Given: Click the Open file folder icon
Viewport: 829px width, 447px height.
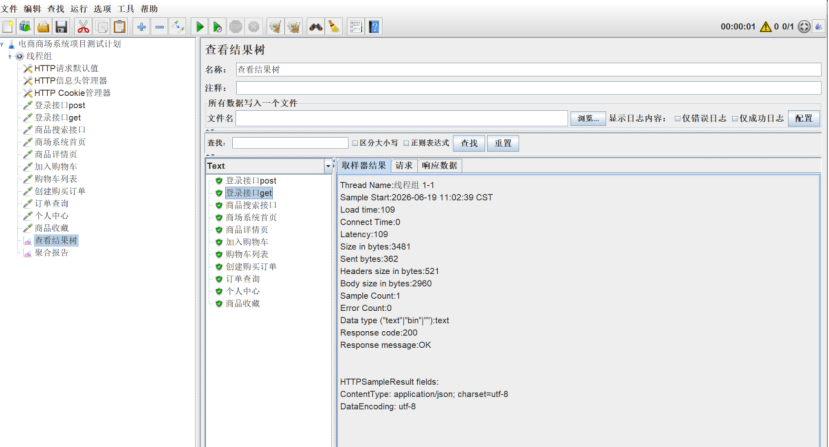Looking at the screenshot, I should click(43, 26).
